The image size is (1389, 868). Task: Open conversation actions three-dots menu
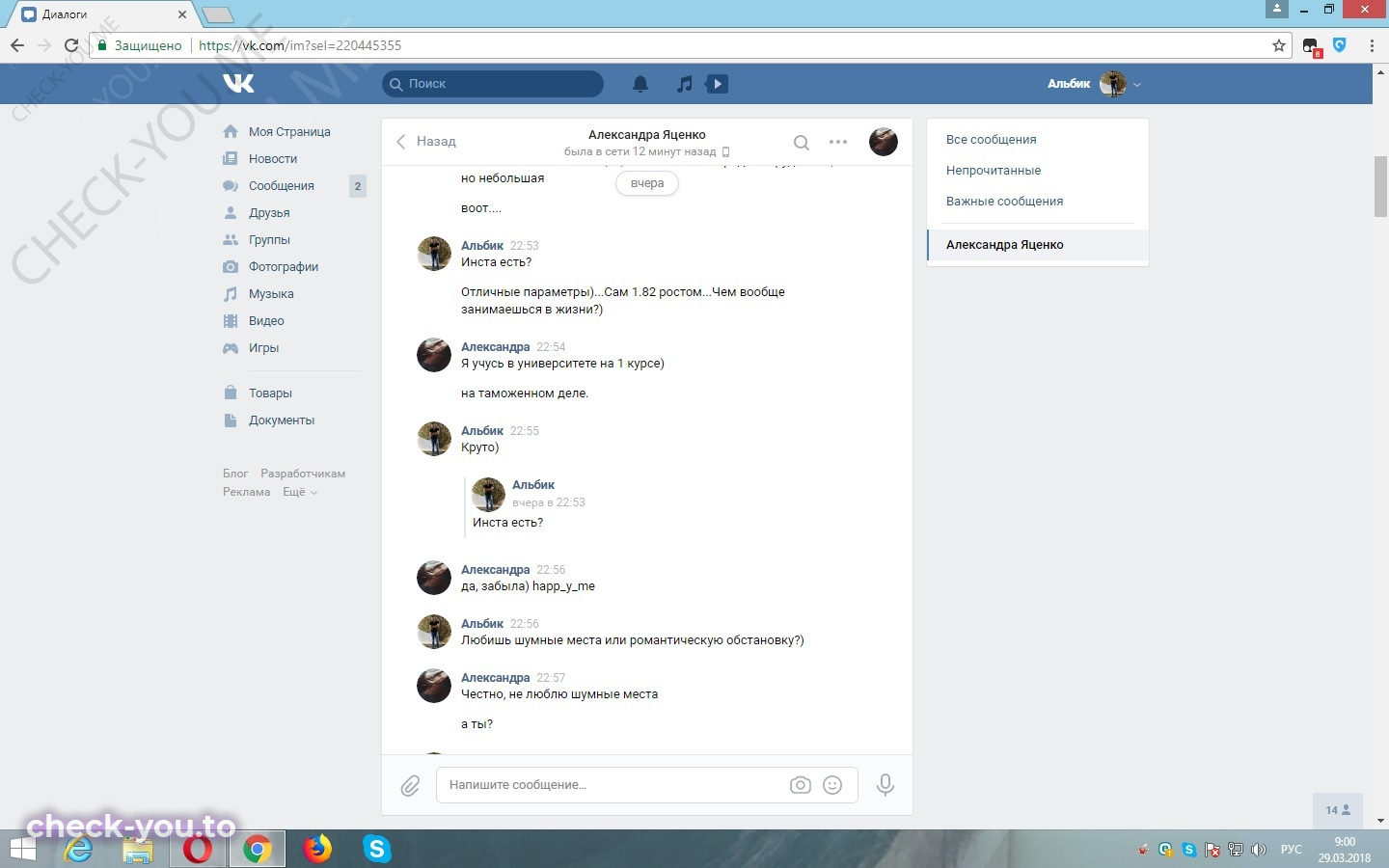[838, 142]
